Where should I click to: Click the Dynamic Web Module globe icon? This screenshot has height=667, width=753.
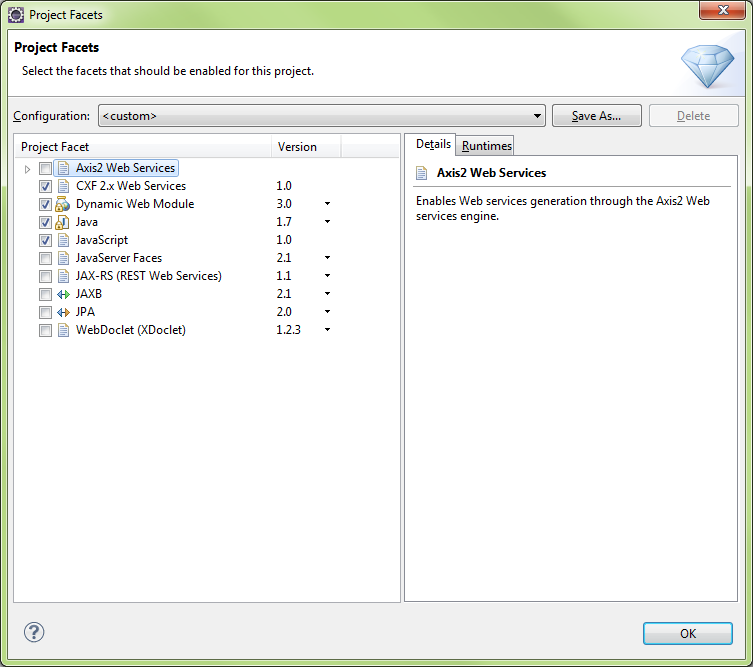(x=62, y=204)
